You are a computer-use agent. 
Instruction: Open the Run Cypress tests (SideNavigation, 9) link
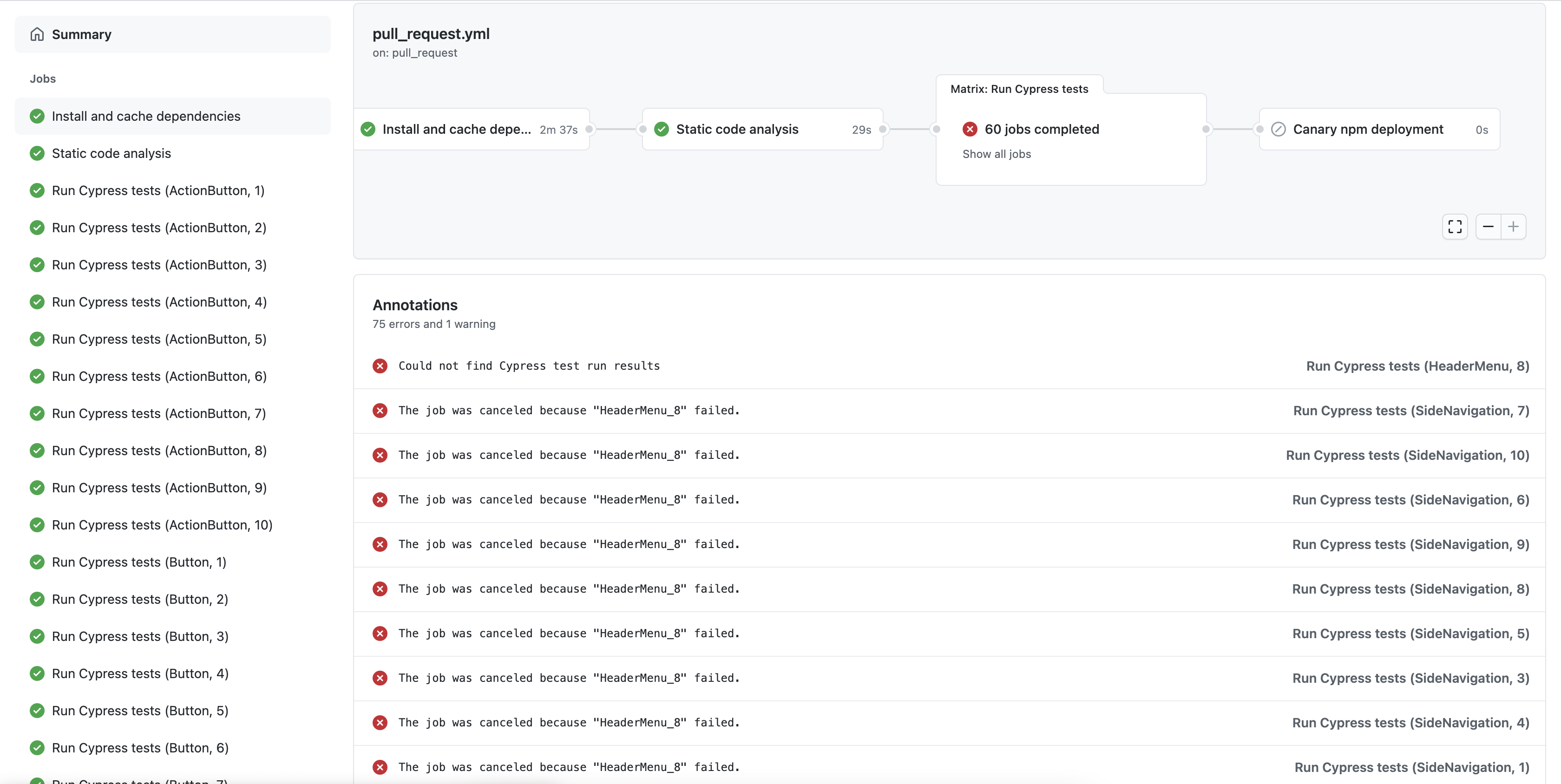[x=1411, y=545]
